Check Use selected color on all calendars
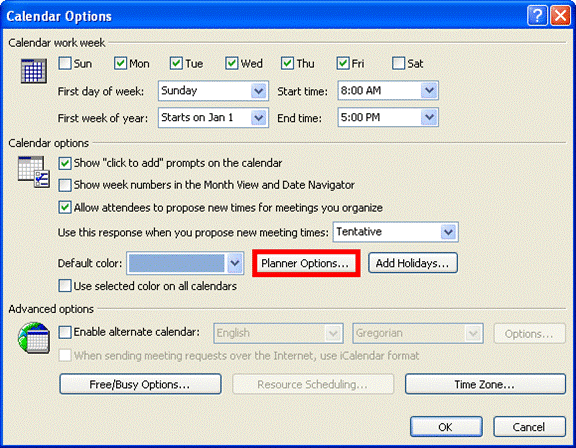 click(x=65, y=286)
